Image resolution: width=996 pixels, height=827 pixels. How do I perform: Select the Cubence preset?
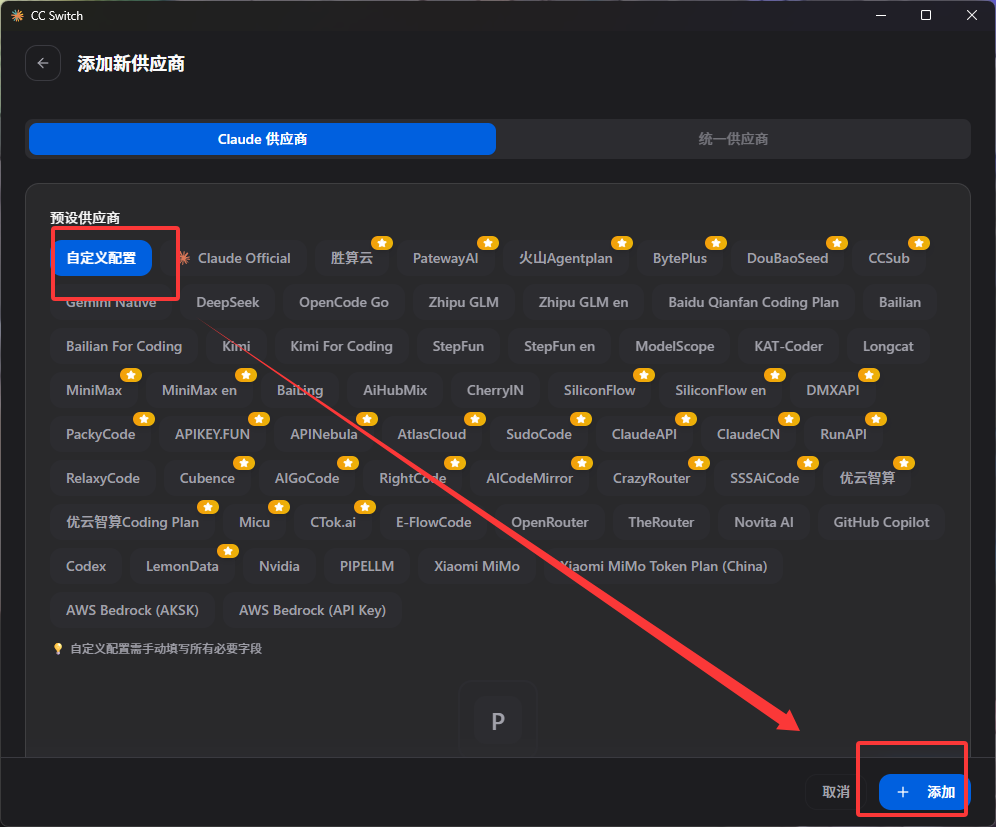click(207, 478)
